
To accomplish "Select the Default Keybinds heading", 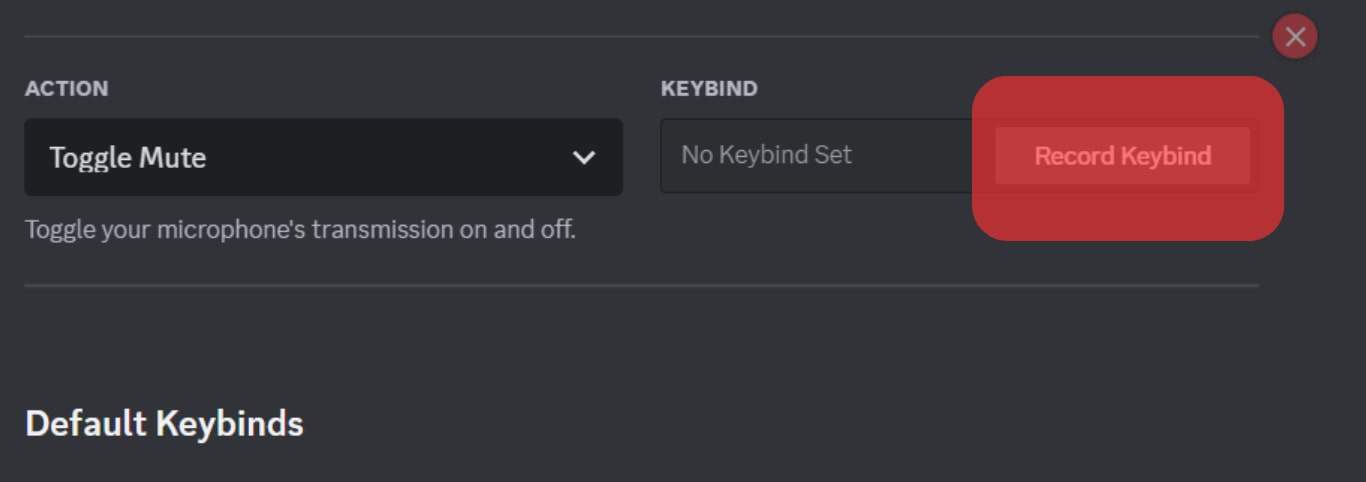I will 164,423.
